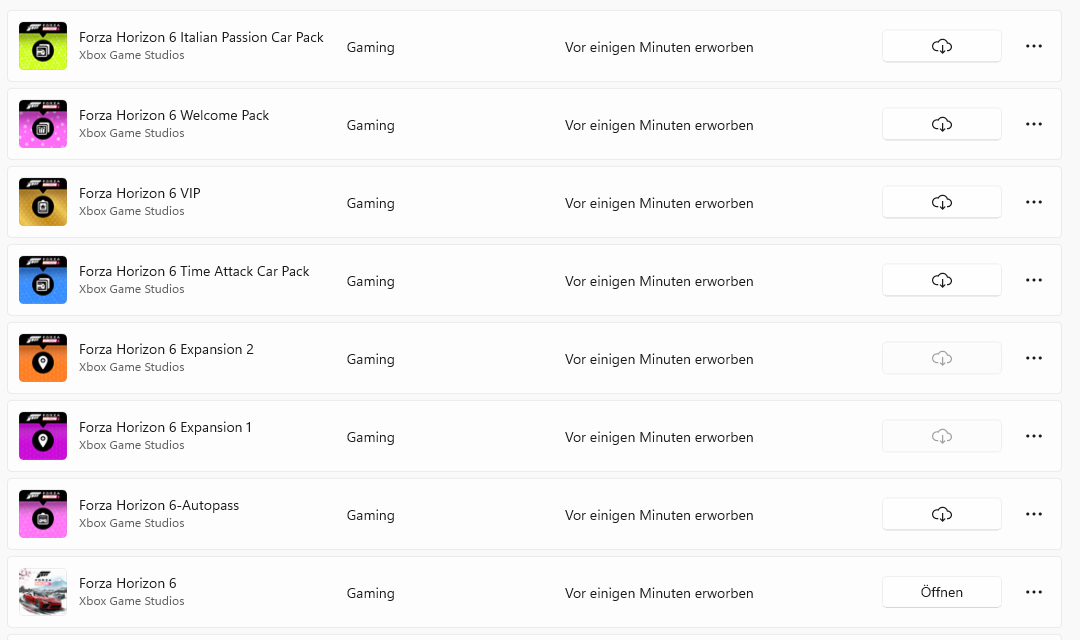The image size is (1080, 640).
Task: Show more options for Forza Horizon 6 VIP
Action: [x=1034, y=202]
